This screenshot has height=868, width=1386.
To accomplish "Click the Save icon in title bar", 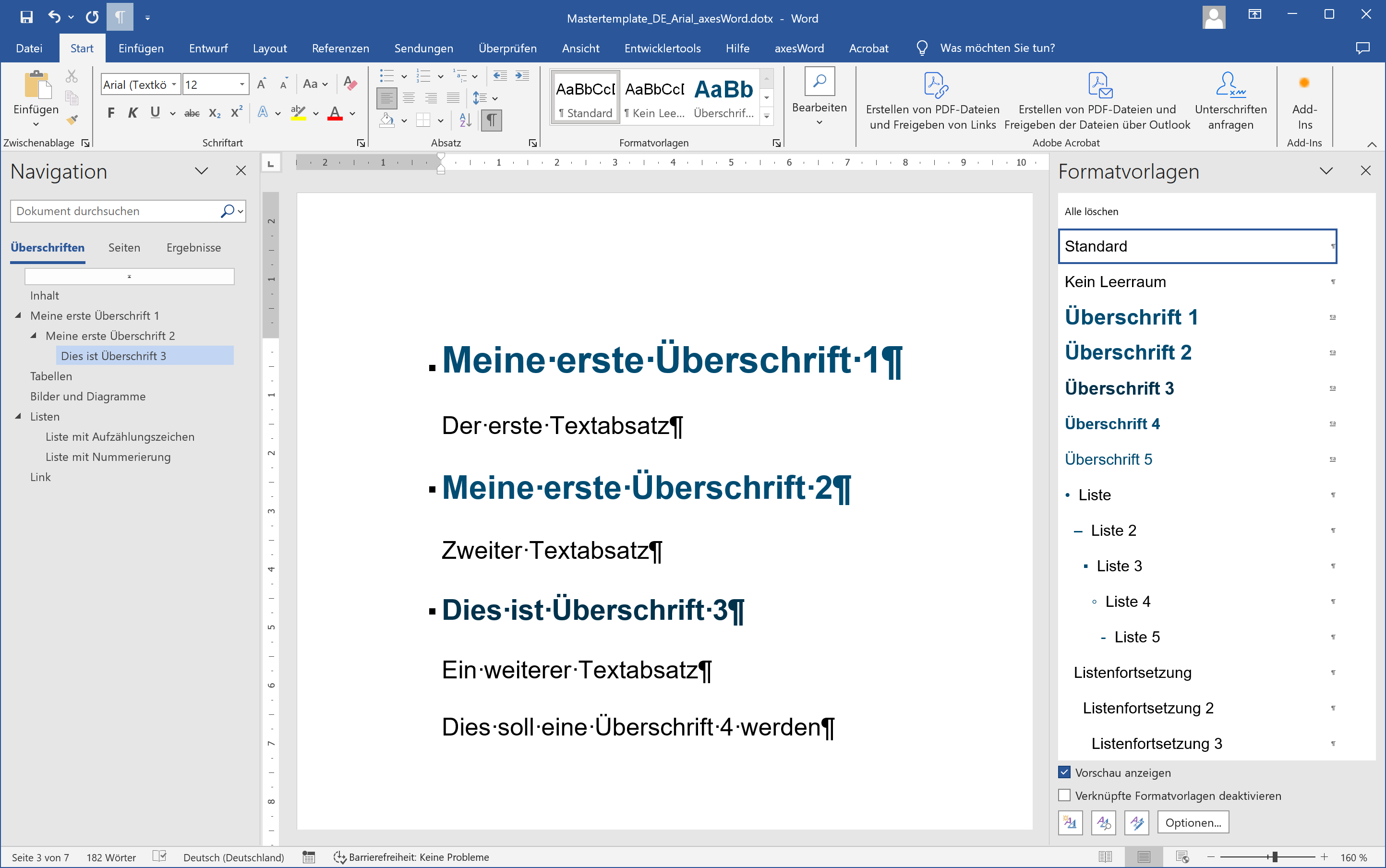I will pos(26,17).
